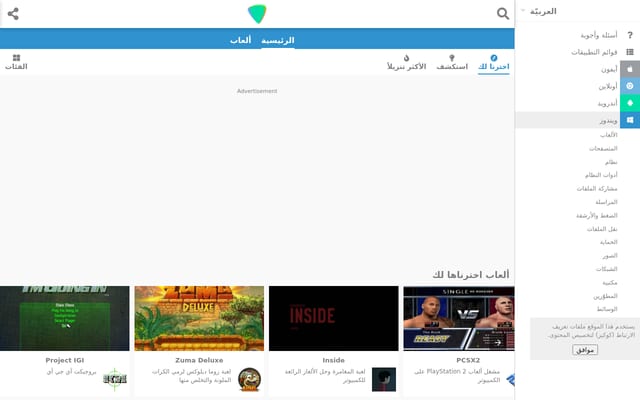Select the gray Apple iPhone platform icon
Screen dimensions: 640x400
[630, 69]
